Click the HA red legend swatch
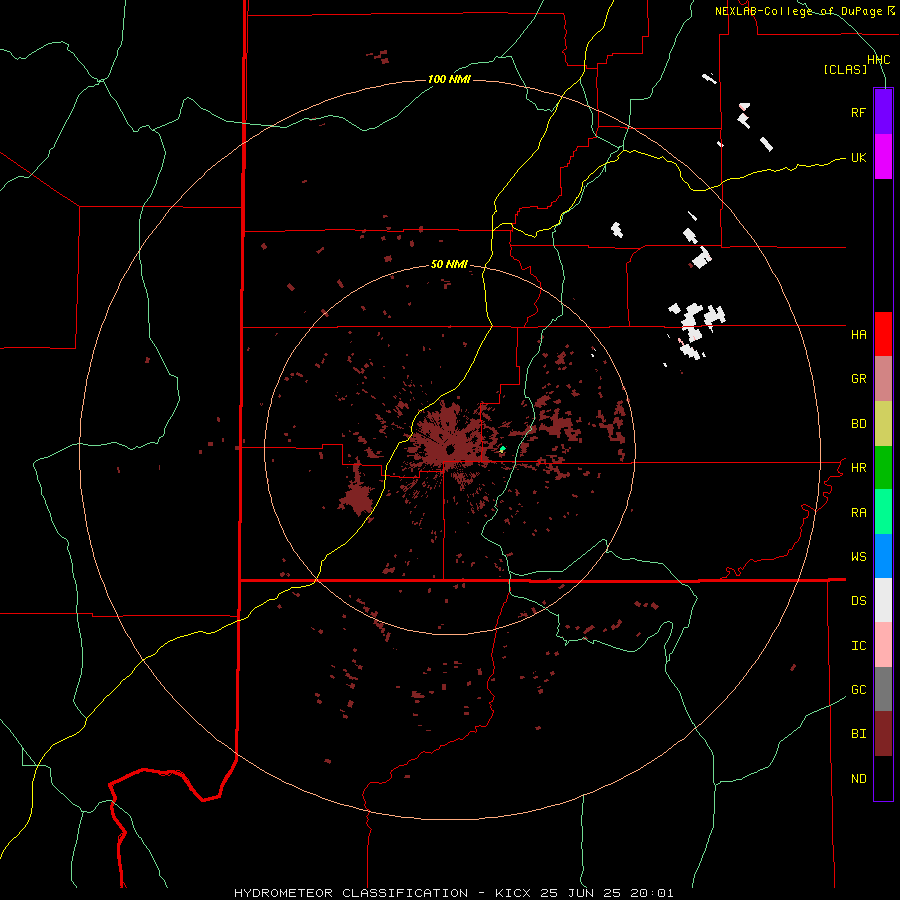 pos(883,334)
